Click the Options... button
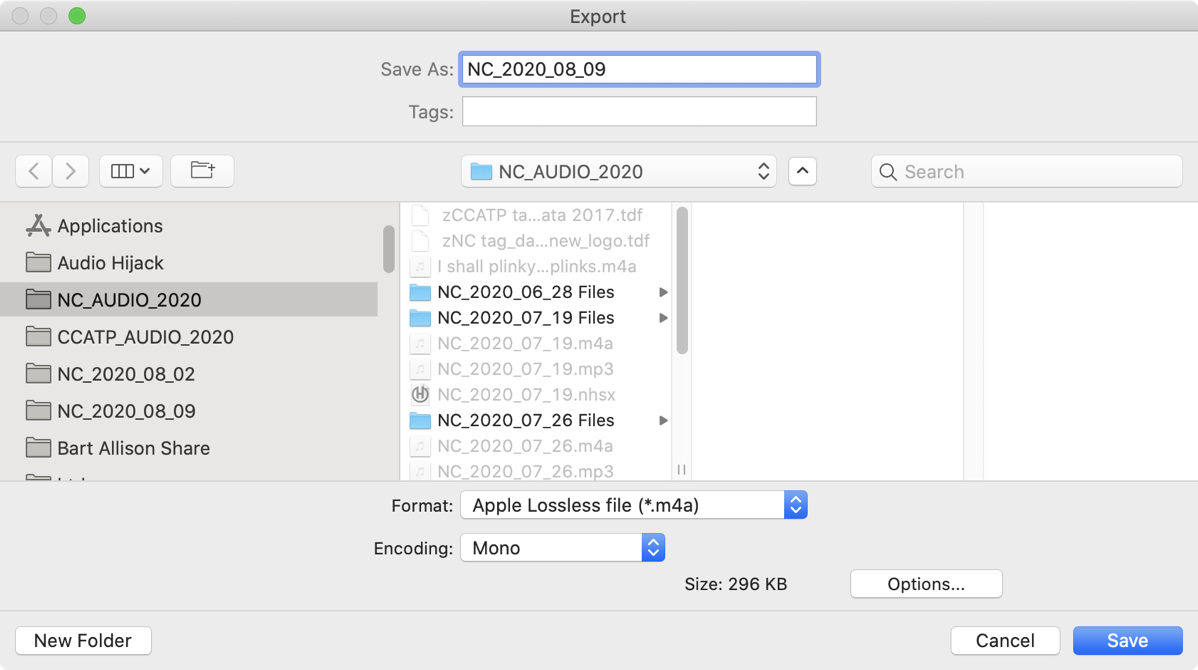1198x670 pixels. pyautogui.click(x=926, y=584)
